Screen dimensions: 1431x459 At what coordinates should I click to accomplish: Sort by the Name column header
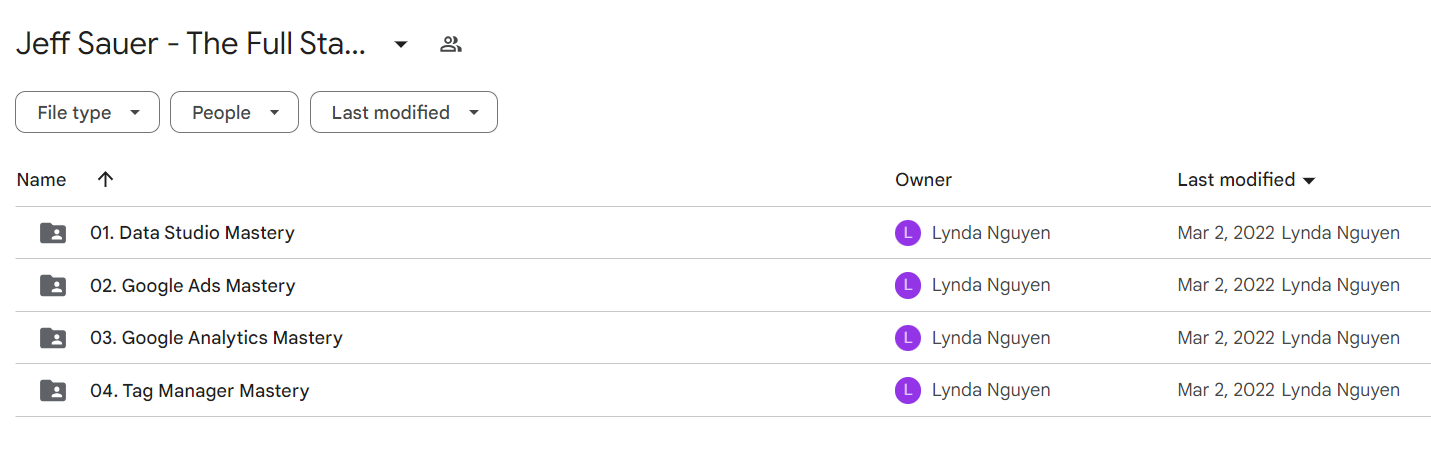[41, 180]
